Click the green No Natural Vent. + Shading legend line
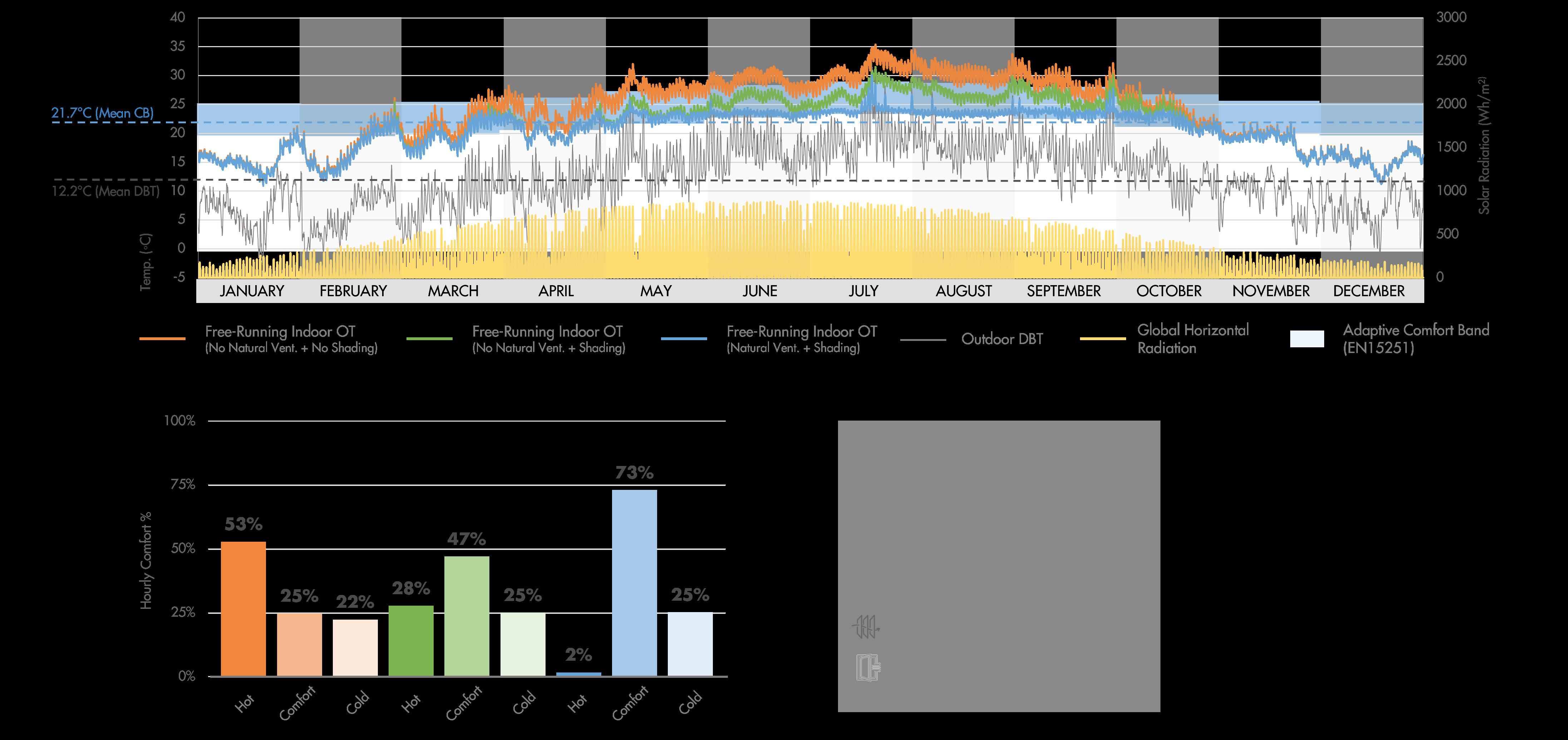1568x740 pixels. [x=429, y=339]
